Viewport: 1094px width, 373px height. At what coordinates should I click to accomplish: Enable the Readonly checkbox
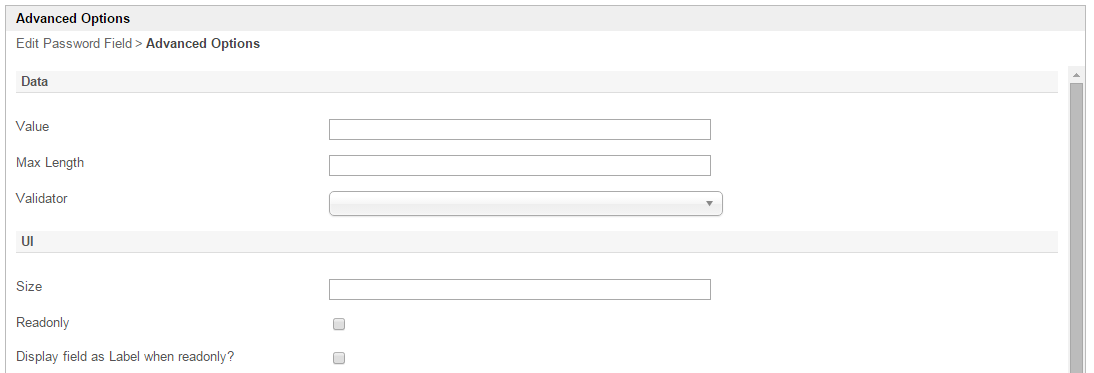[339, 324]
